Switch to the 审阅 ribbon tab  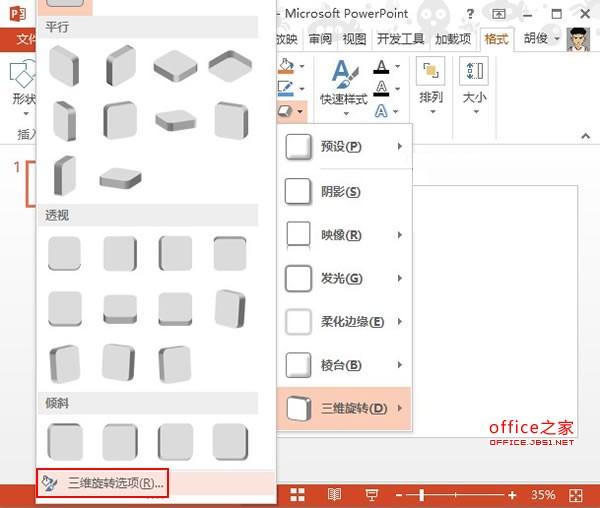click(320, 39)
